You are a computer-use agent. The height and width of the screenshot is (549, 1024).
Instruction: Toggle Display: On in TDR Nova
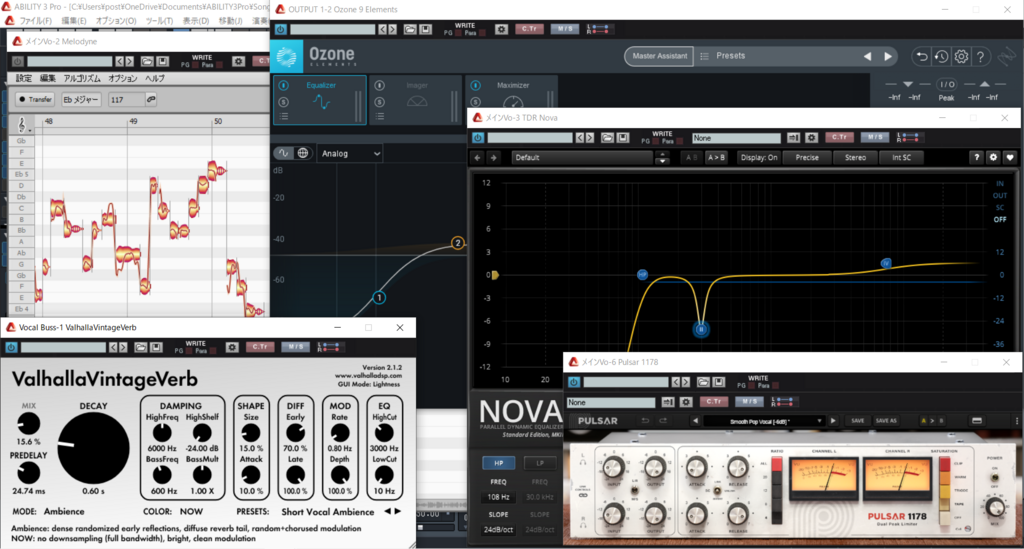tap(758, 157)
